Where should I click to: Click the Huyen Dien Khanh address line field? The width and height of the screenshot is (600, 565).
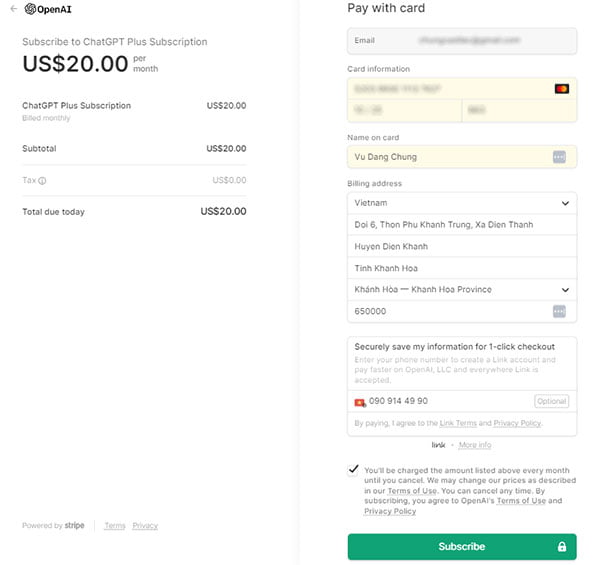pyautogui.click(x=462, y=246)
